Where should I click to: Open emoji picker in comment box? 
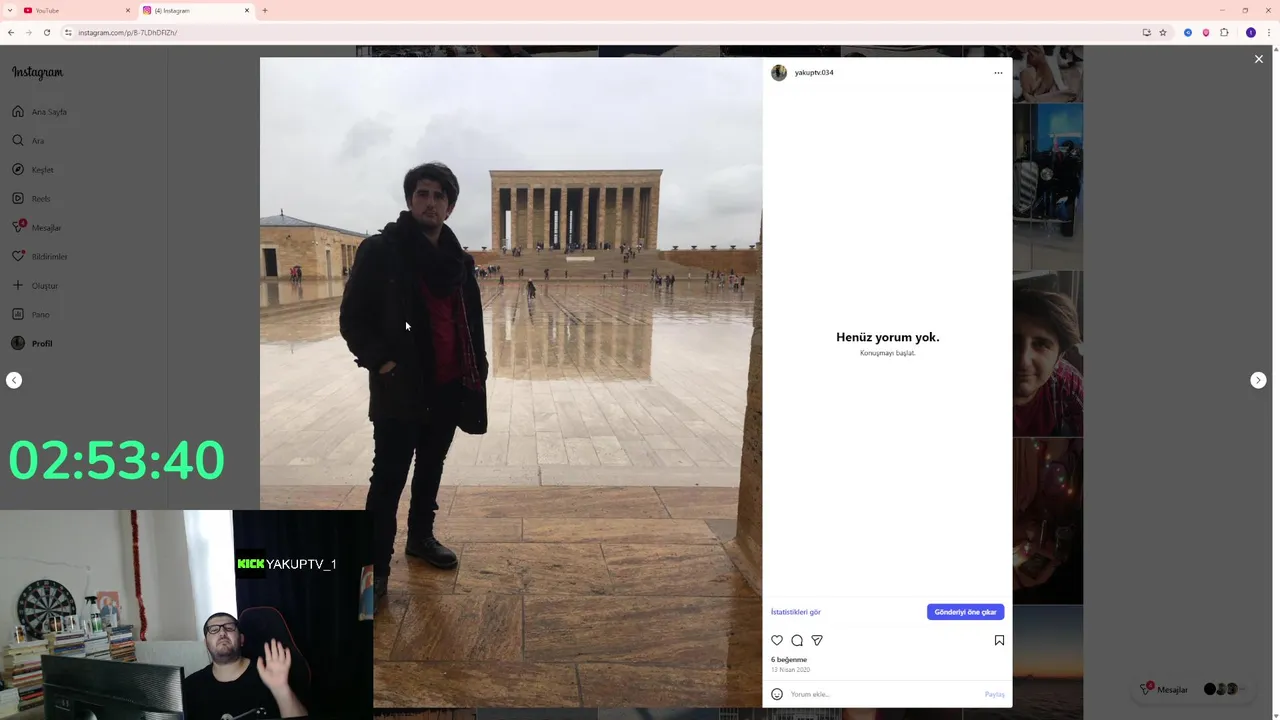(777, 694)
